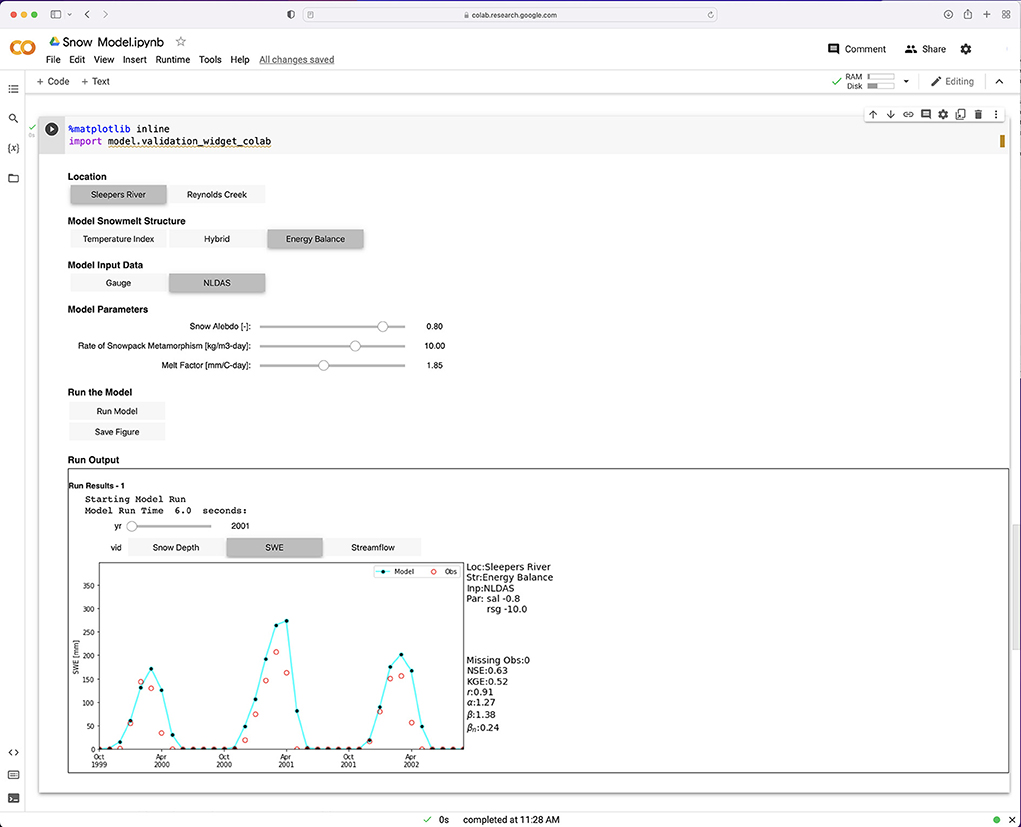The height and width of the screenshot is (827, 1021).
Task: Open the Files folder sidebar icon
Action: point(13,178)
